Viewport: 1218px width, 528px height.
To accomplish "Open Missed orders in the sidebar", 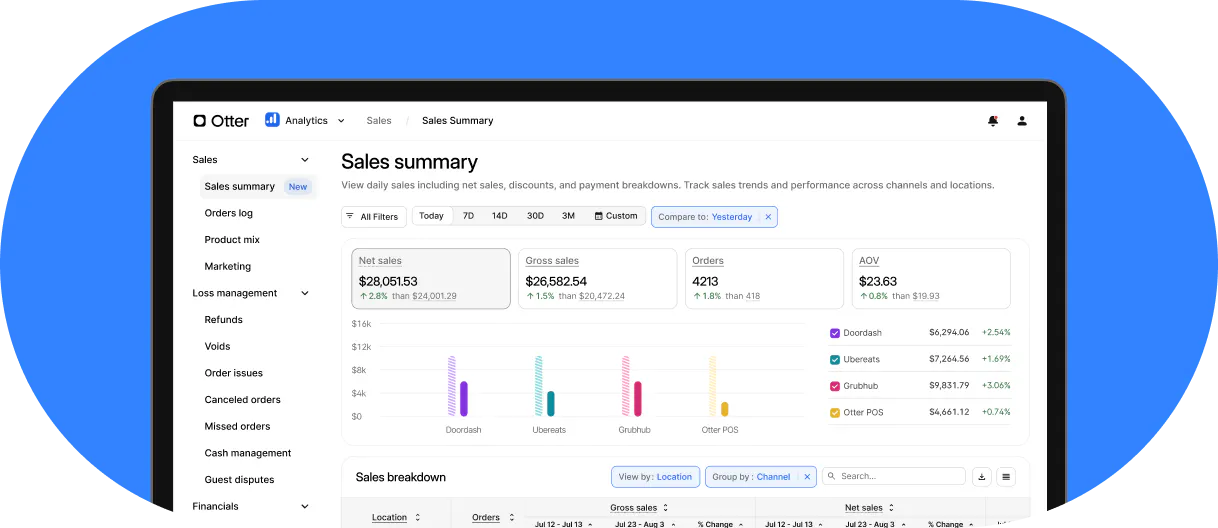I will pos(238,426).
